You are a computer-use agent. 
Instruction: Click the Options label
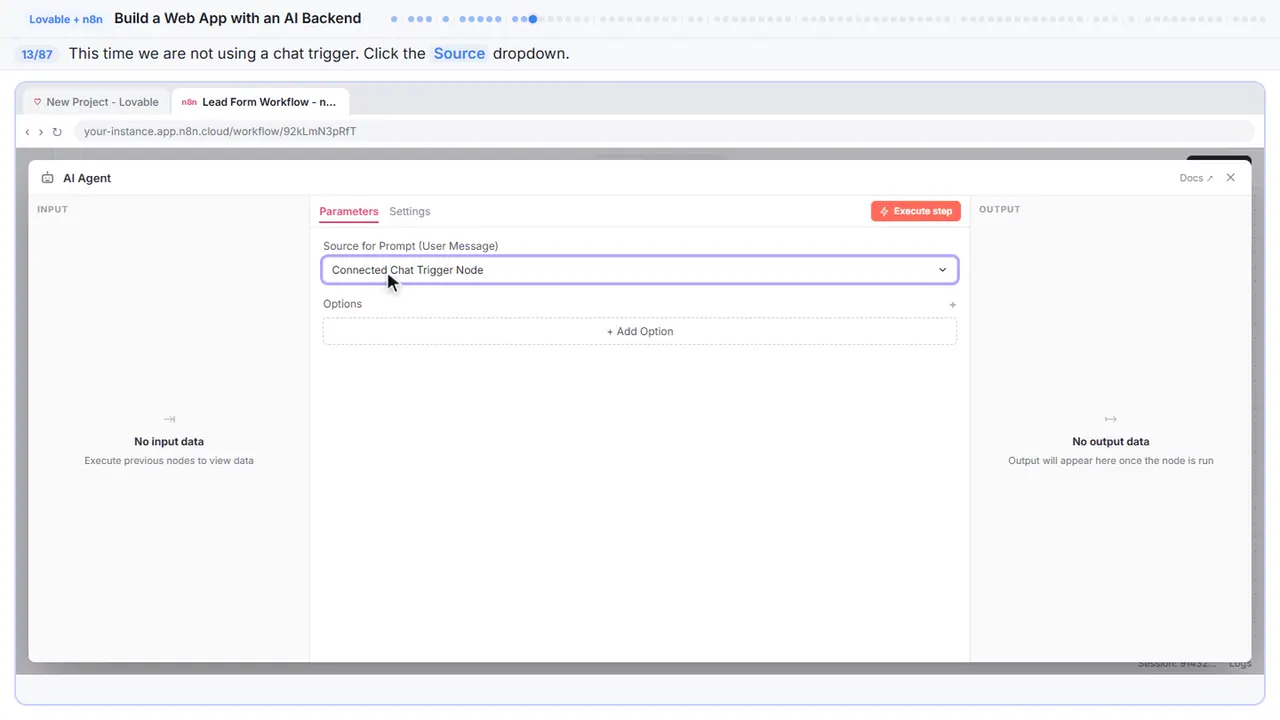[x=342, y=304]
